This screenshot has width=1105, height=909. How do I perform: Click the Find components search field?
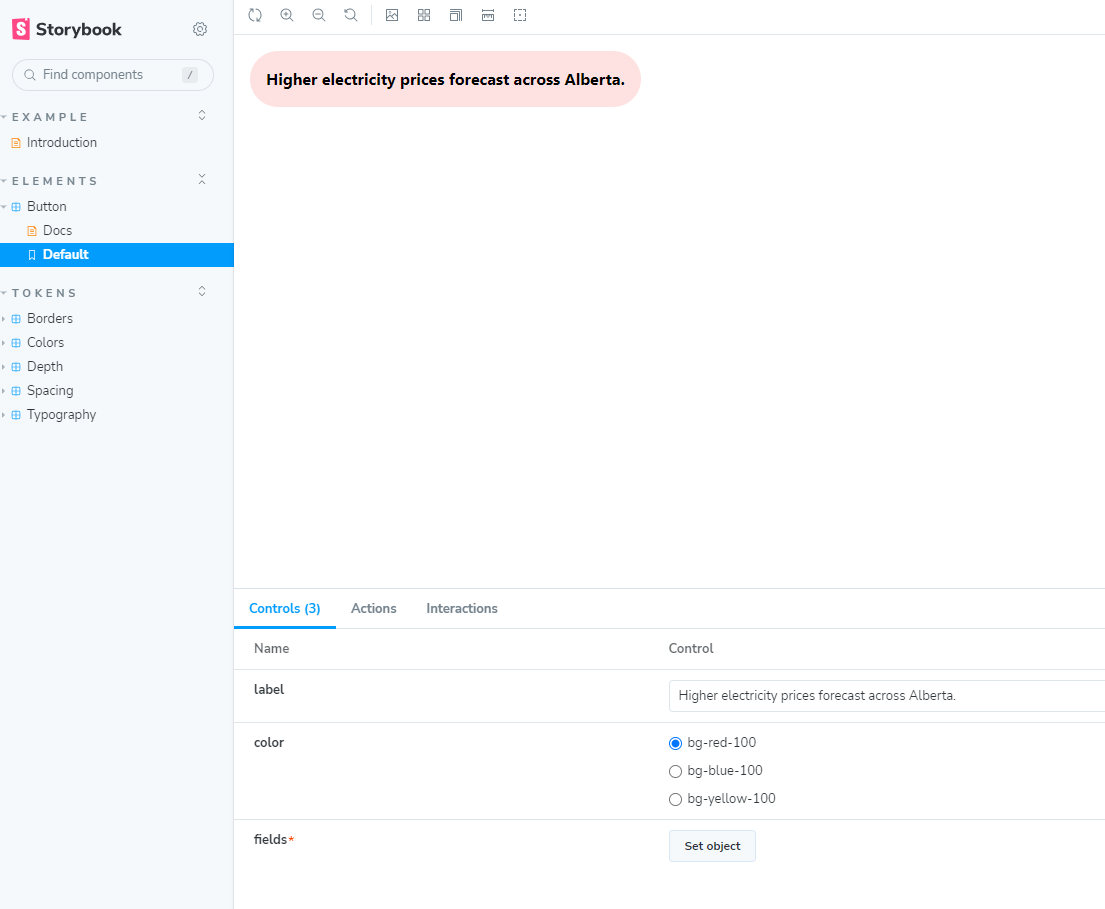[x=105, y=75]
